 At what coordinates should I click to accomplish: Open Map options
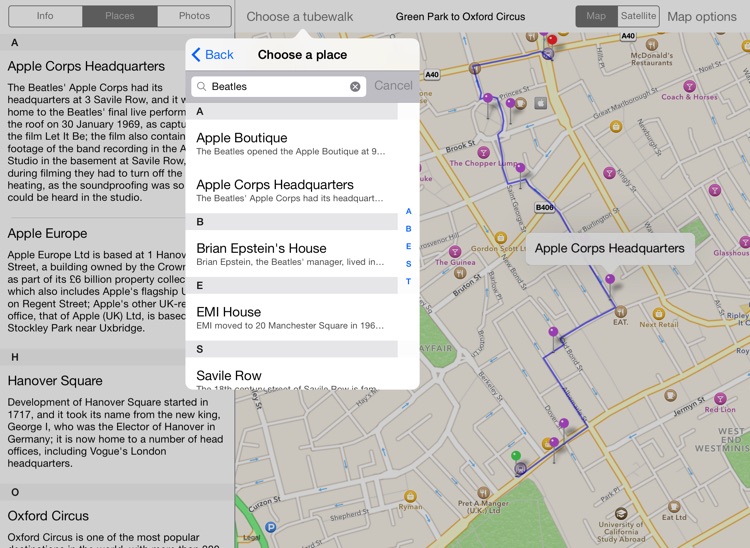(x=702, y=17)
